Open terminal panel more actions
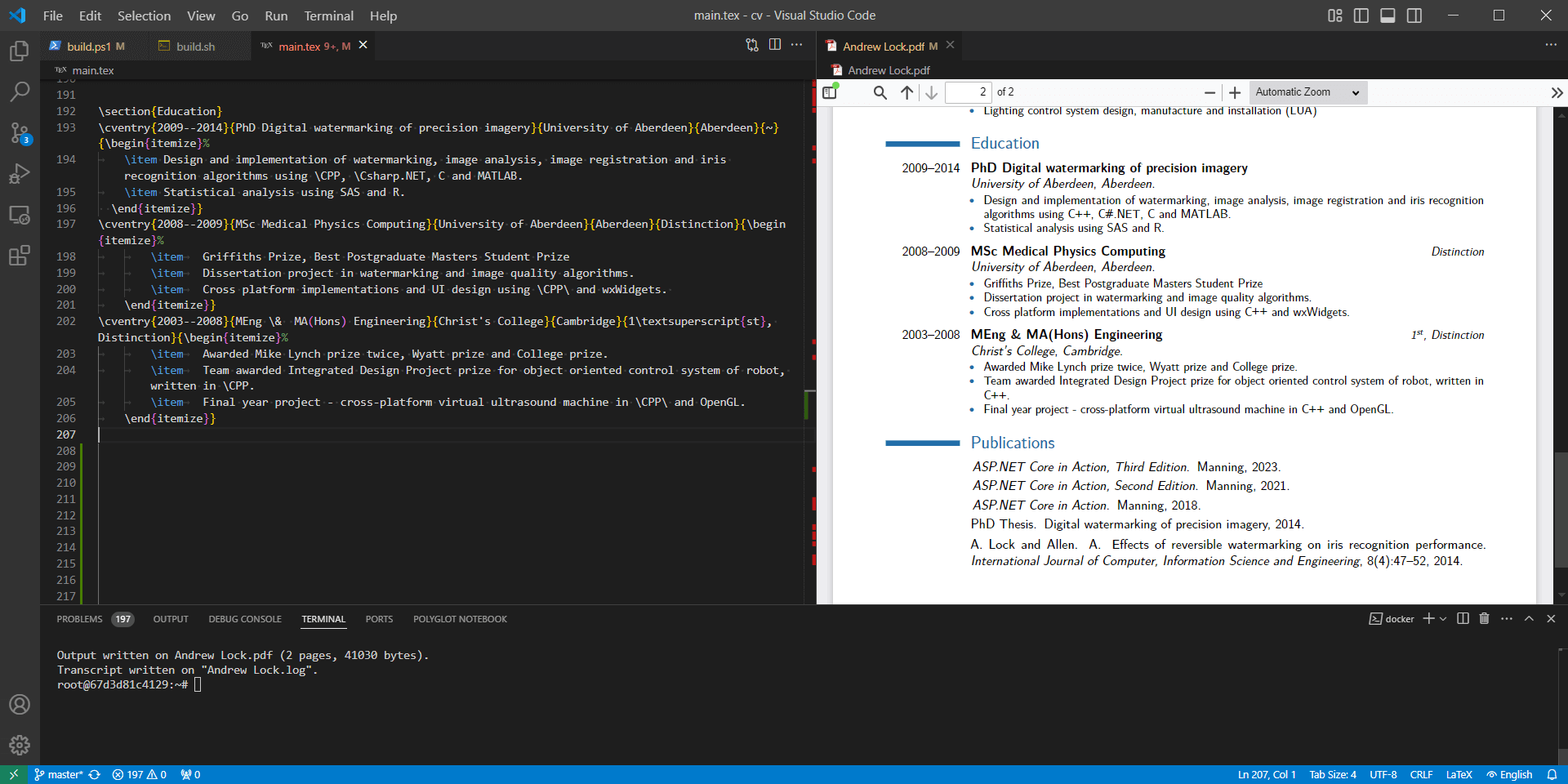Viewport: 1568px width, 784px height. (1507, 619)
